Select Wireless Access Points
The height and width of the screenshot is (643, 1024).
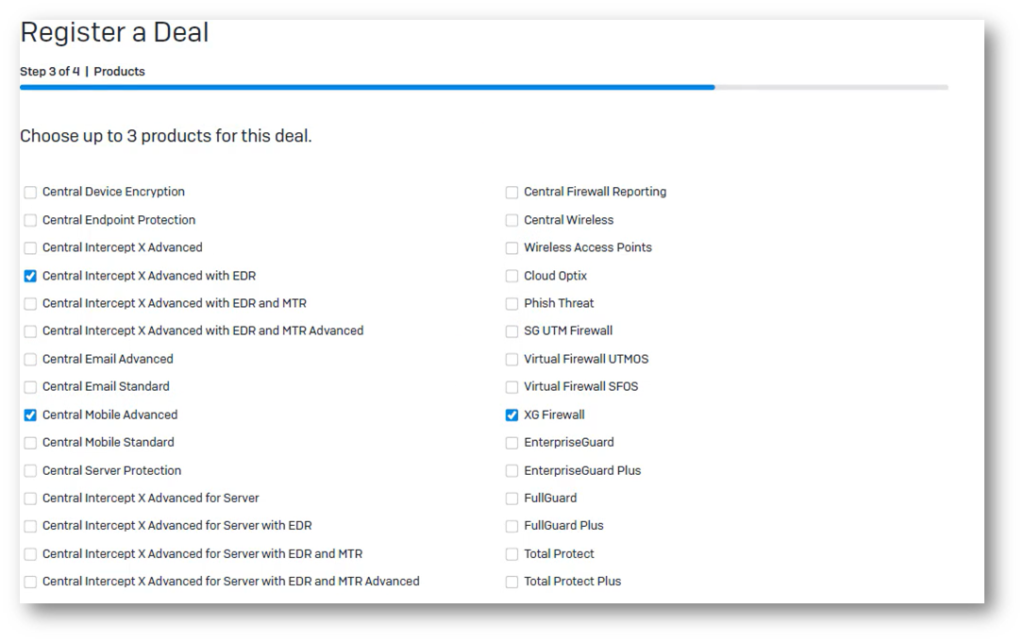512,248
